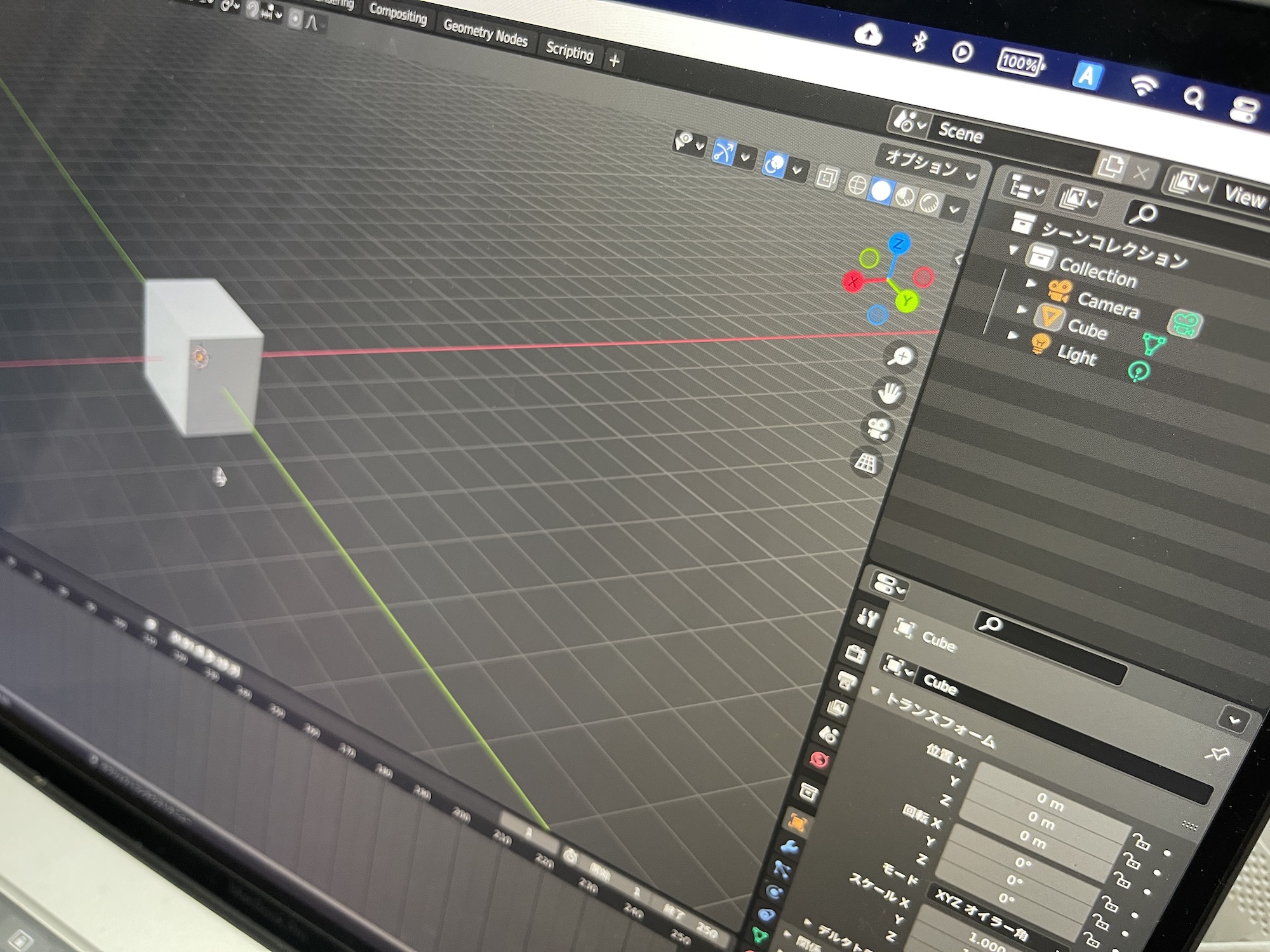Click the zoom magnifier viewport icon

[x=901, y=357]
